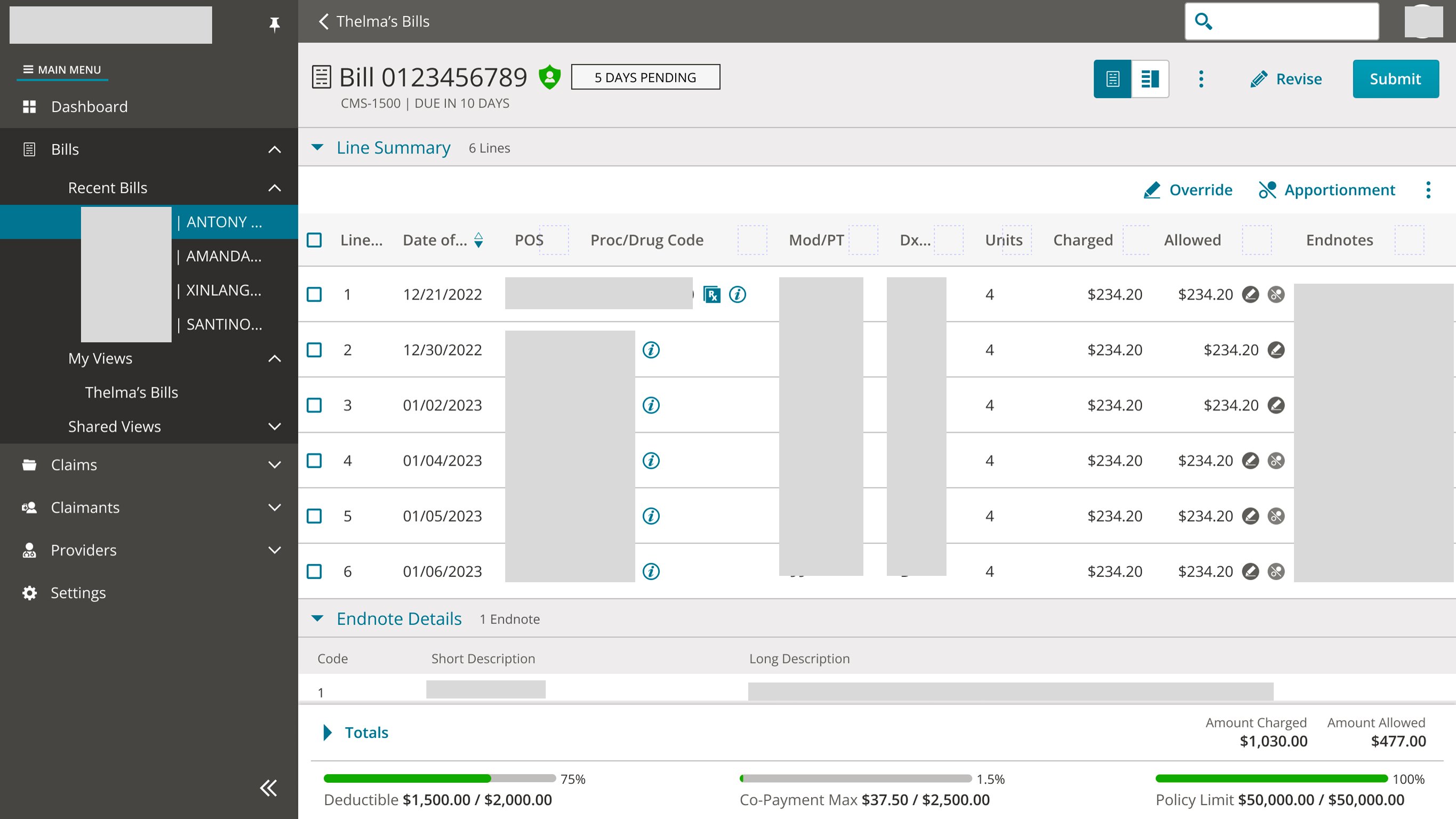The height and width of the screenshot is (819, 1456).
Task: Toggle the select-all lines header checkbox
Action: click(314, 240)
